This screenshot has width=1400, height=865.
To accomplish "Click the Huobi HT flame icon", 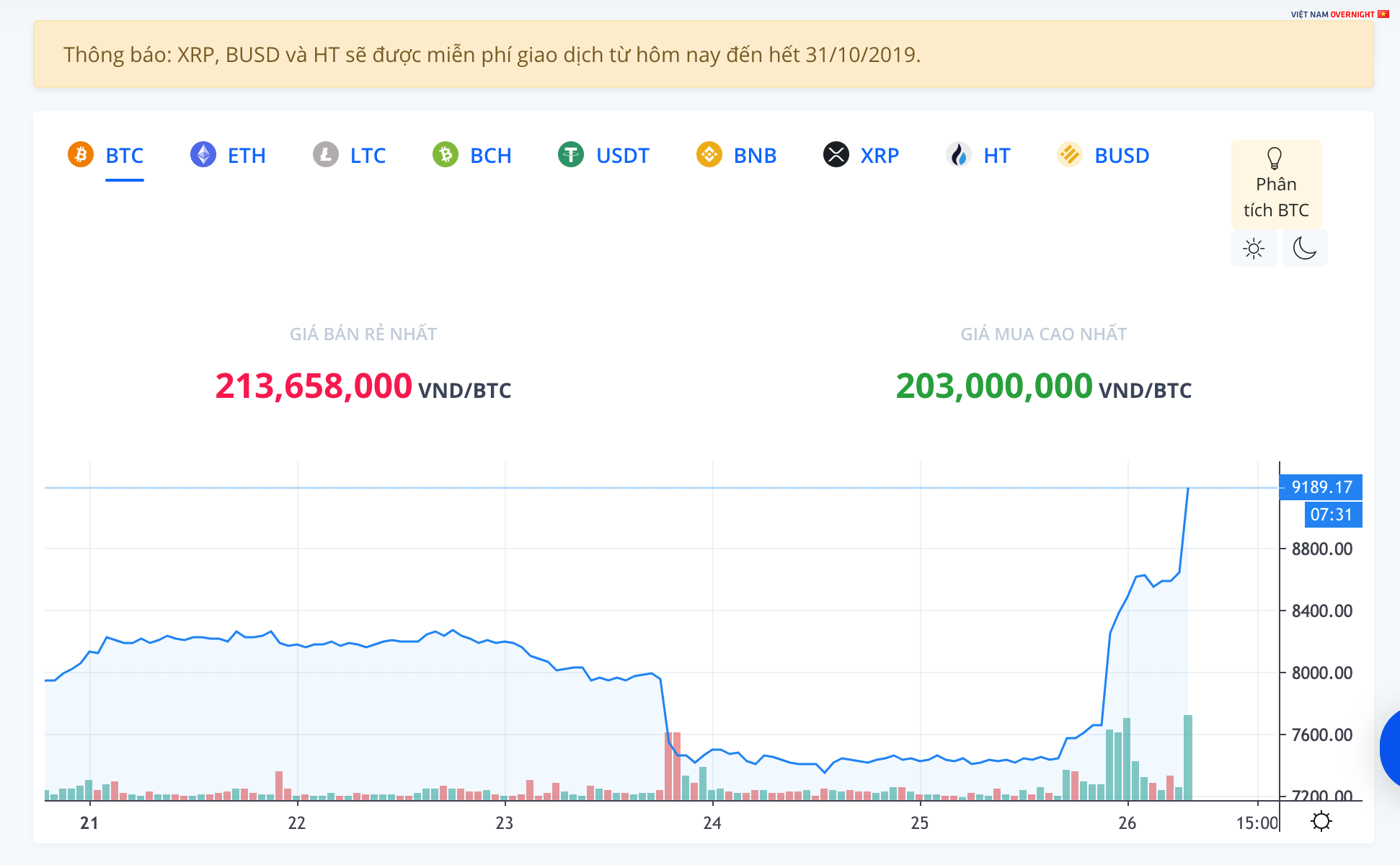I will (958, 154).
